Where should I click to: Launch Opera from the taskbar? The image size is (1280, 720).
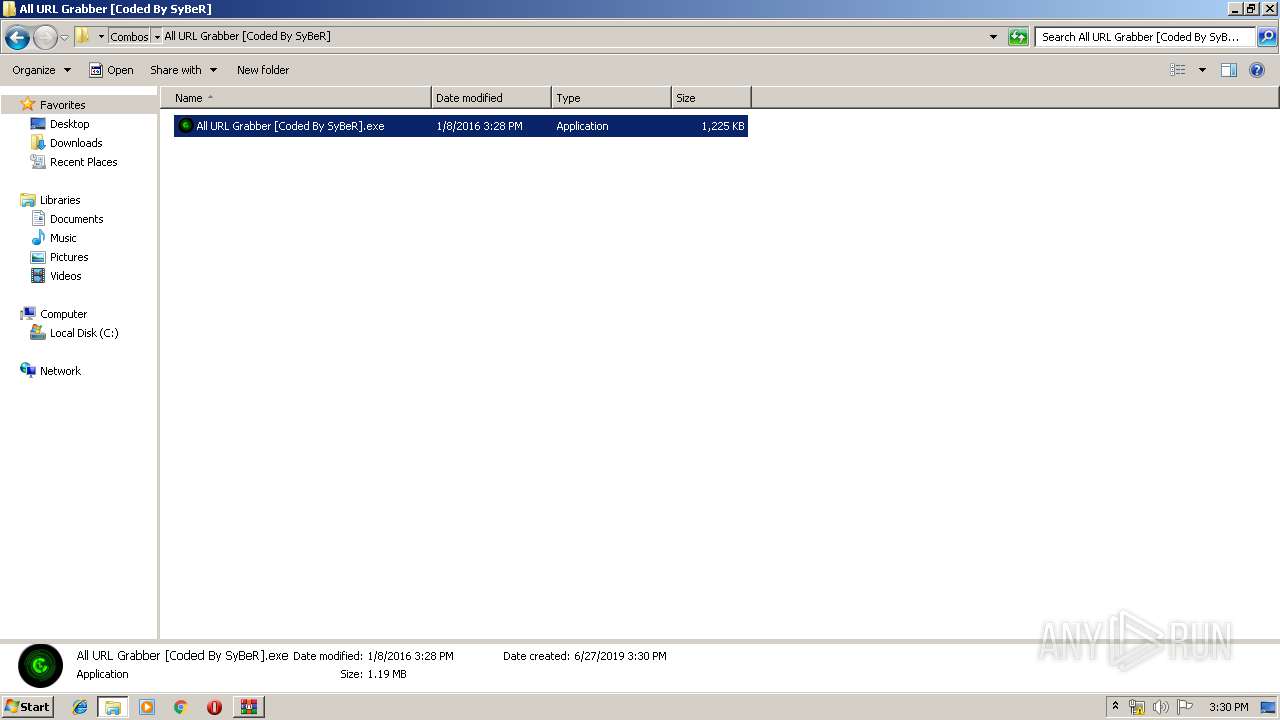214,707
